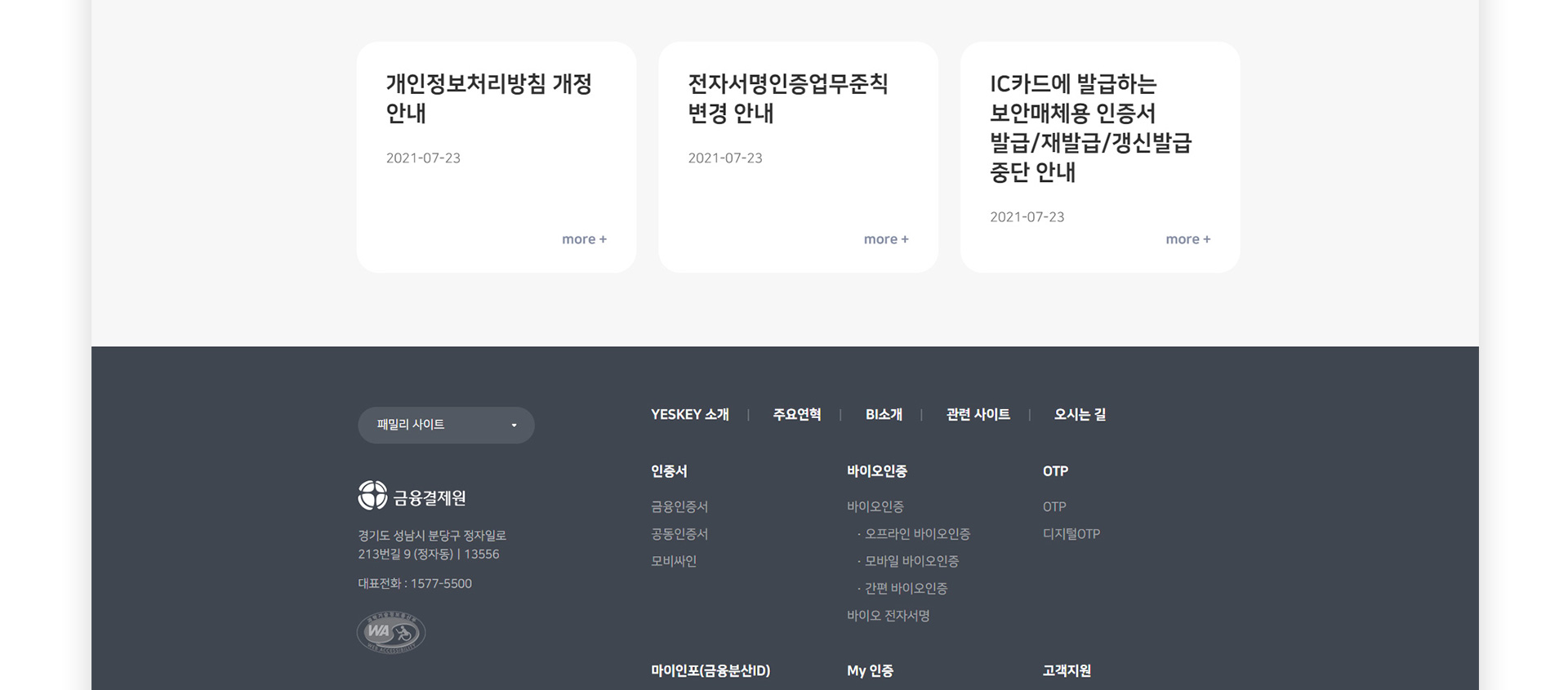The height and width of the screenshot is (690, 1568).
Task: Open more for IC카드 인증서 발급 중단 notice
Action: point(1187,239)
